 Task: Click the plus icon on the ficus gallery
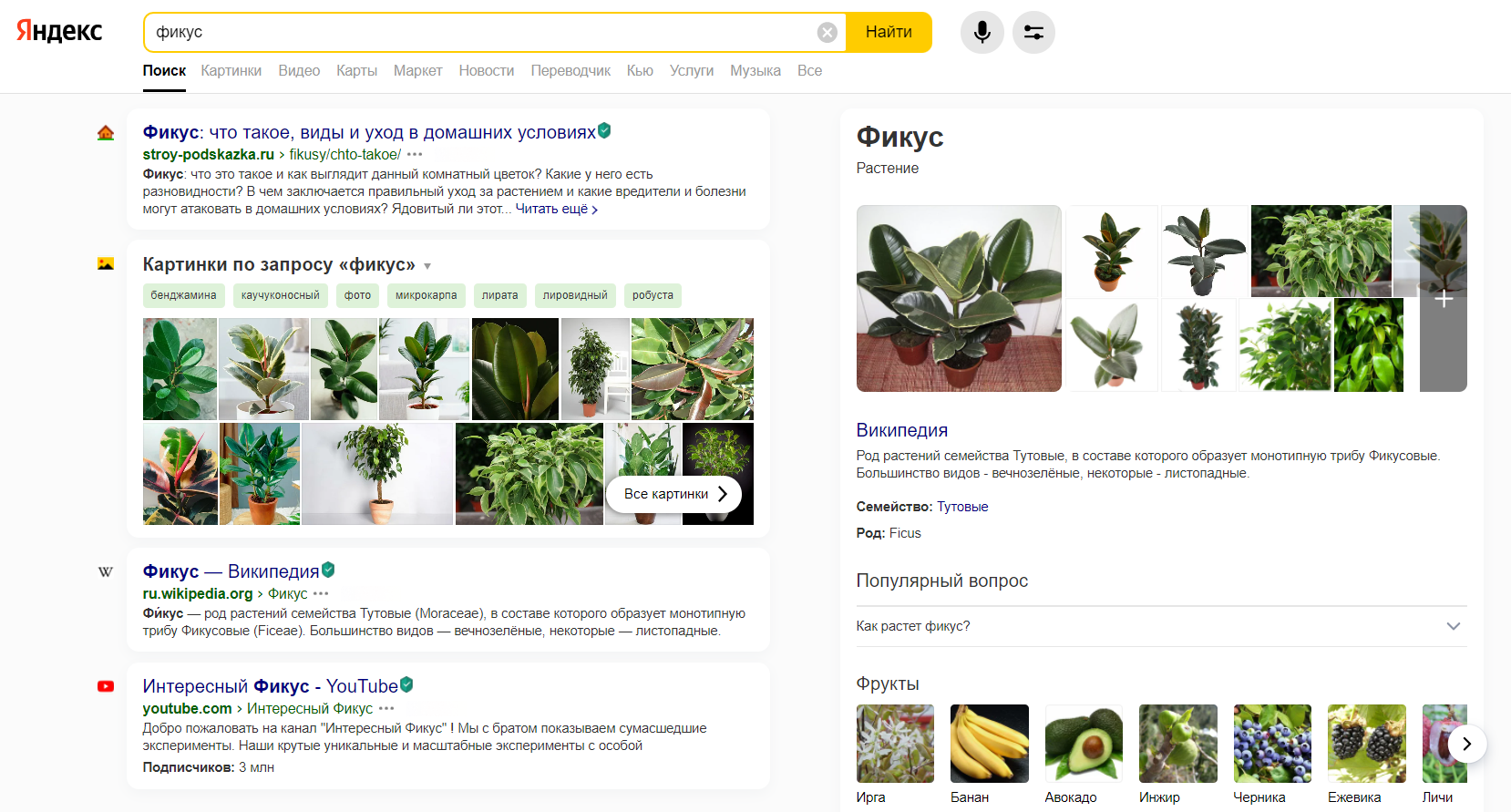[1443, 299]
